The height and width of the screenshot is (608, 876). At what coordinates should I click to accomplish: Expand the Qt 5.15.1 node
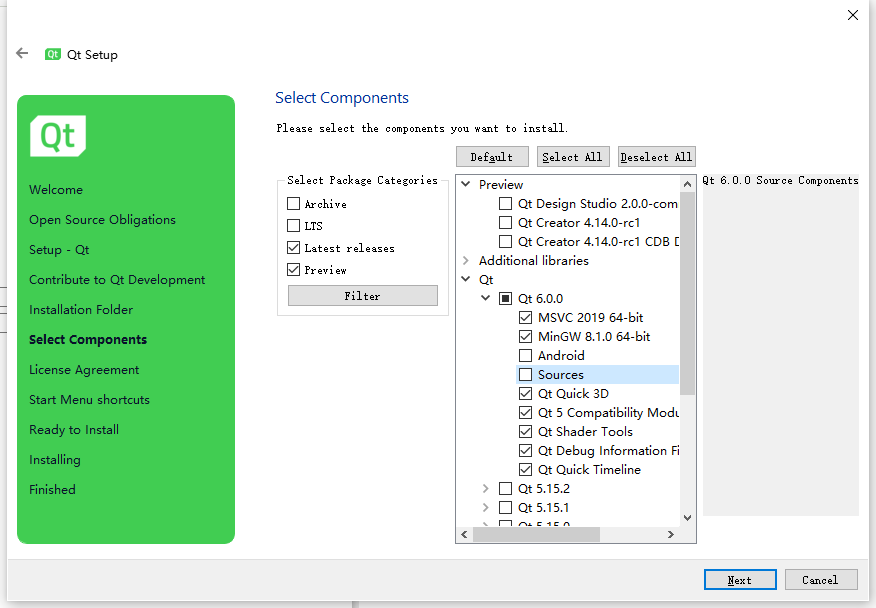(x=485, y=507)
